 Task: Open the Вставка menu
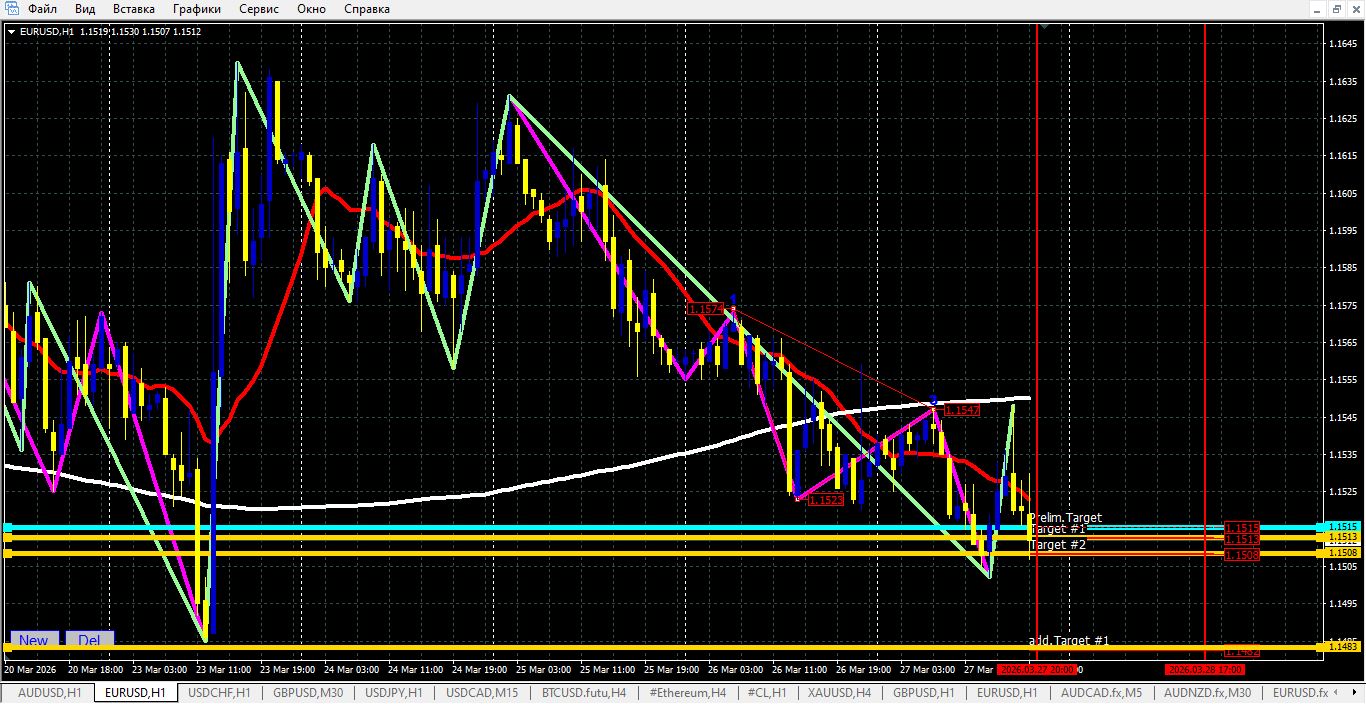pos(134,9)
